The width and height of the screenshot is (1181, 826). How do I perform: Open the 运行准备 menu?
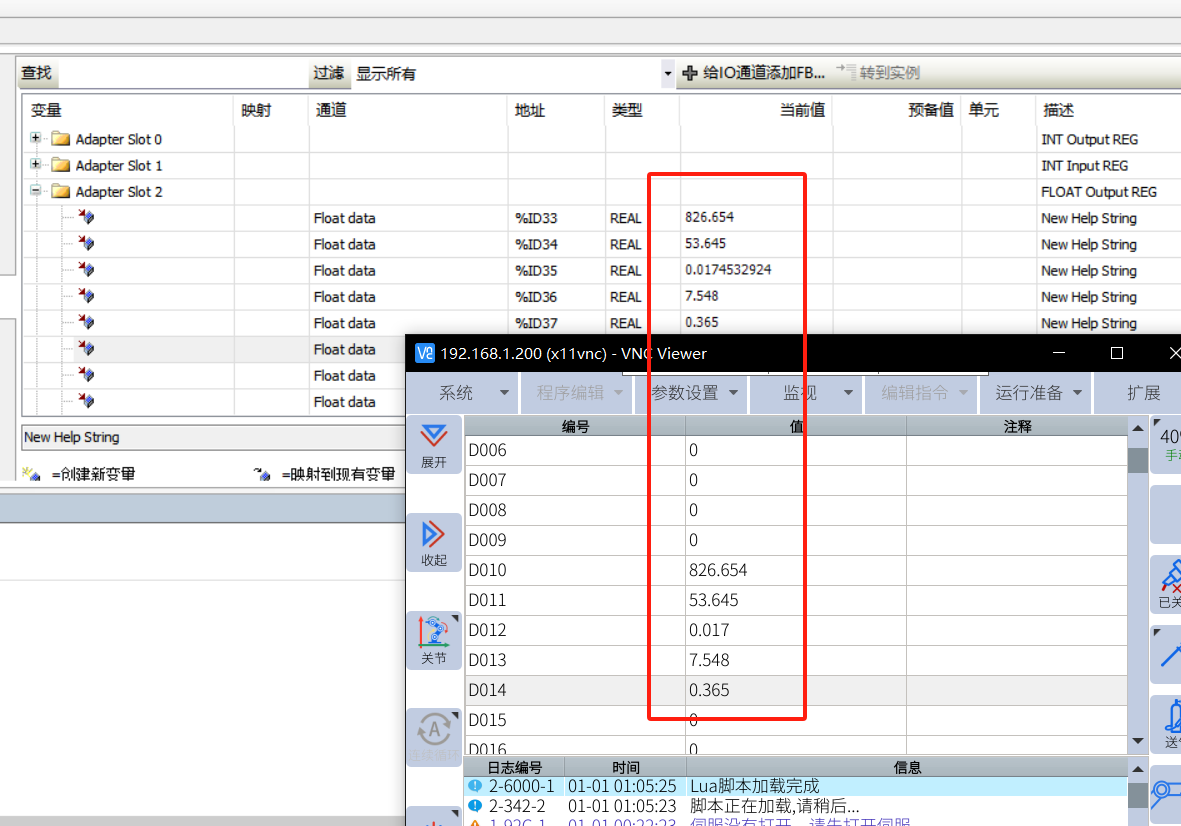(1038, 393)
